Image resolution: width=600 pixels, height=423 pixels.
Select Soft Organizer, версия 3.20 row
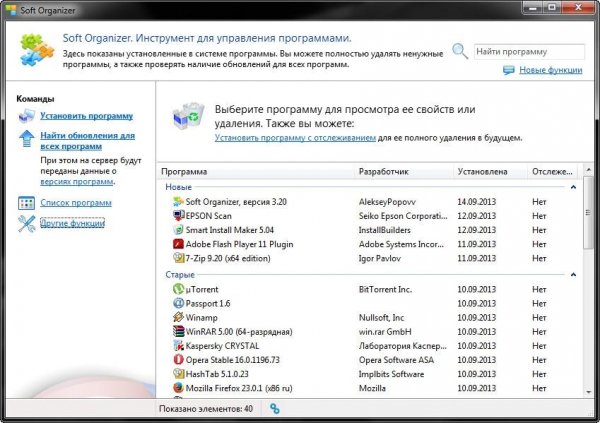(x=236, y=202)
